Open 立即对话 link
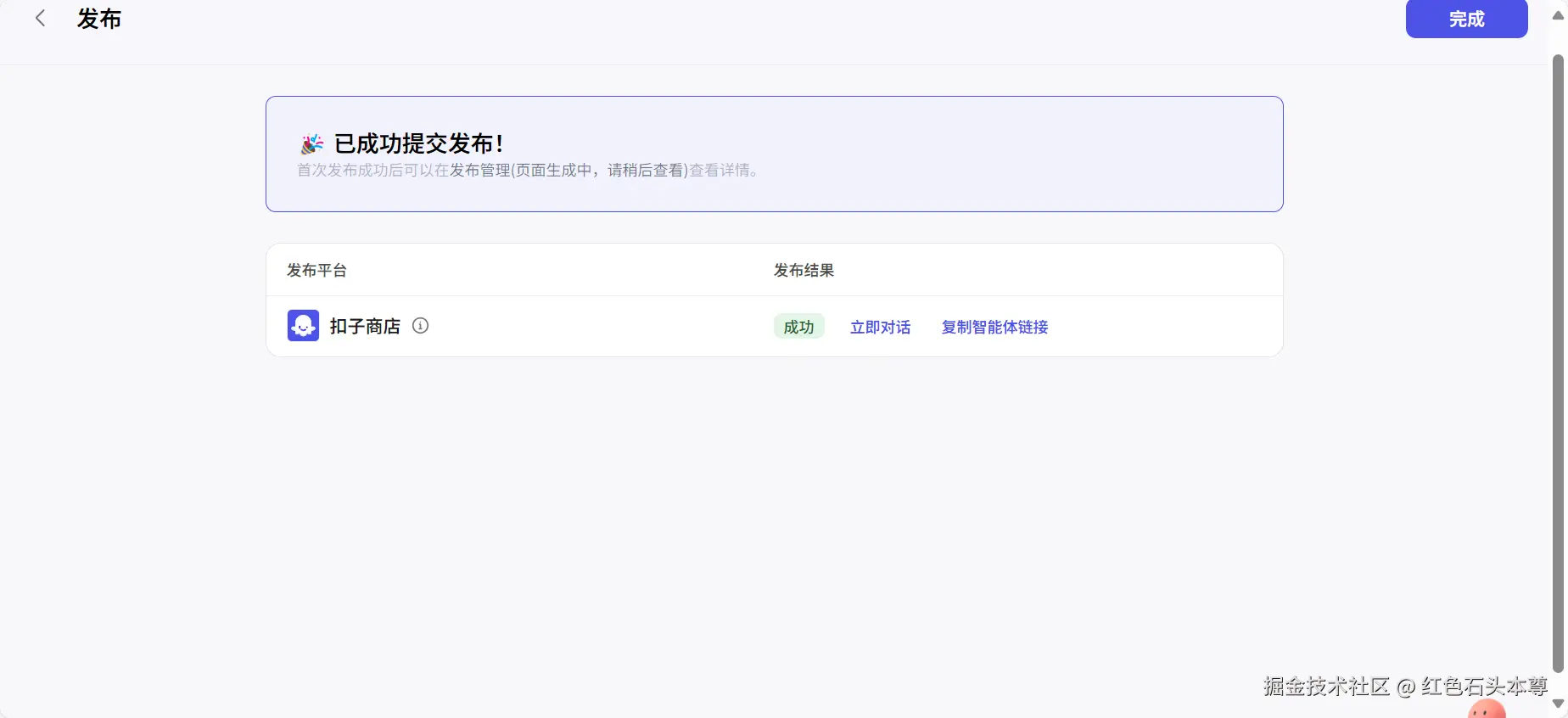The width and height of the screenshot is (1568, 718). tap(880, 327)
